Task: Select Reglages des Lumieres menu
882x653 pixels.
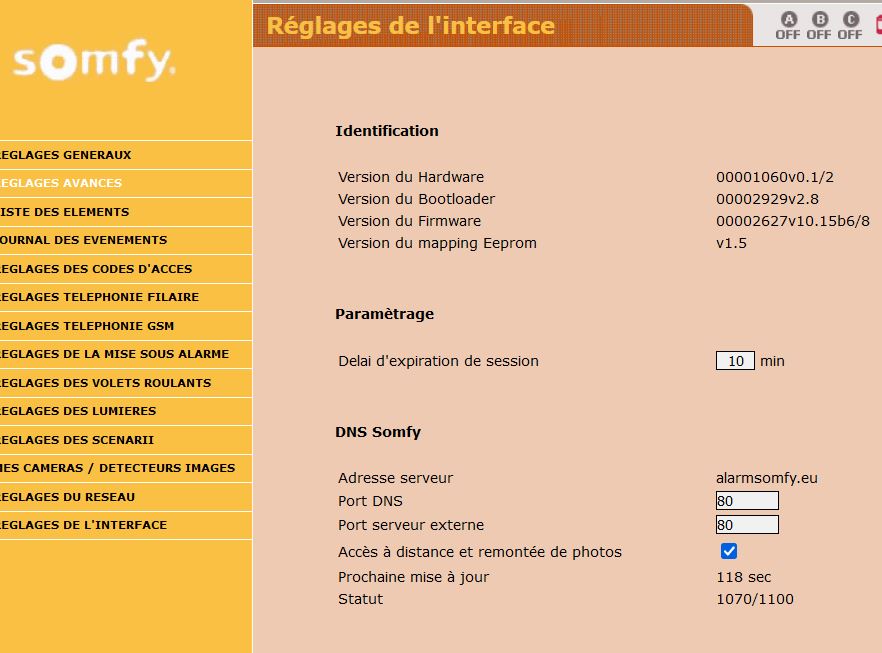Action: pos(78,411)
